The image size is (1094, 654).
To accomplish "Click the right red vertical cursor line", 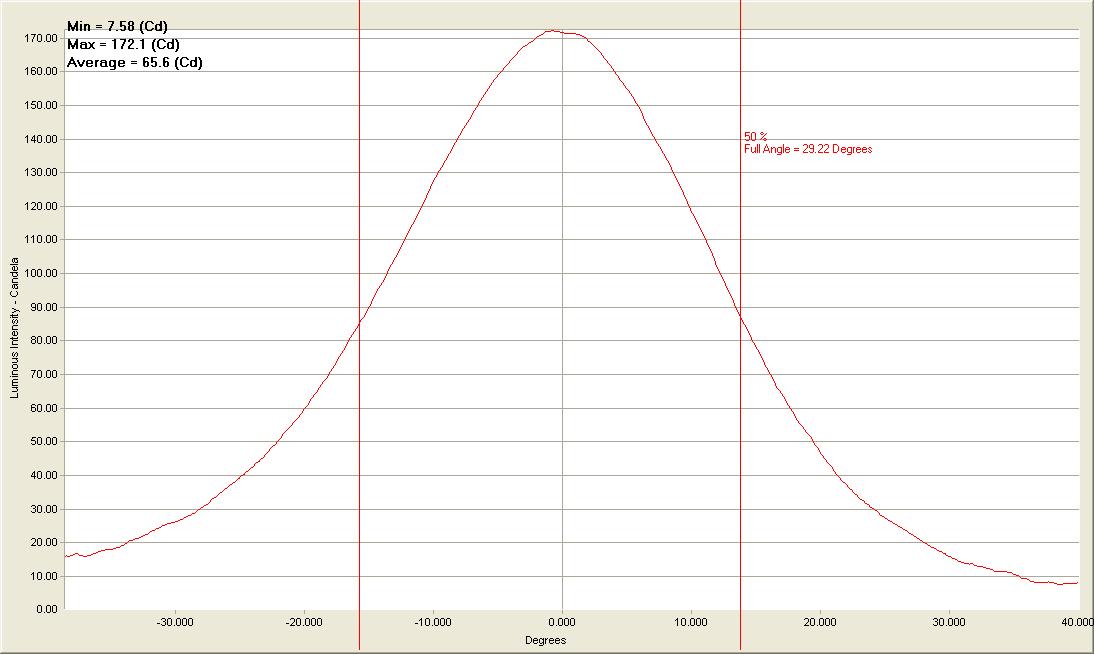I will pyautogui.click(x=740, y=450).
